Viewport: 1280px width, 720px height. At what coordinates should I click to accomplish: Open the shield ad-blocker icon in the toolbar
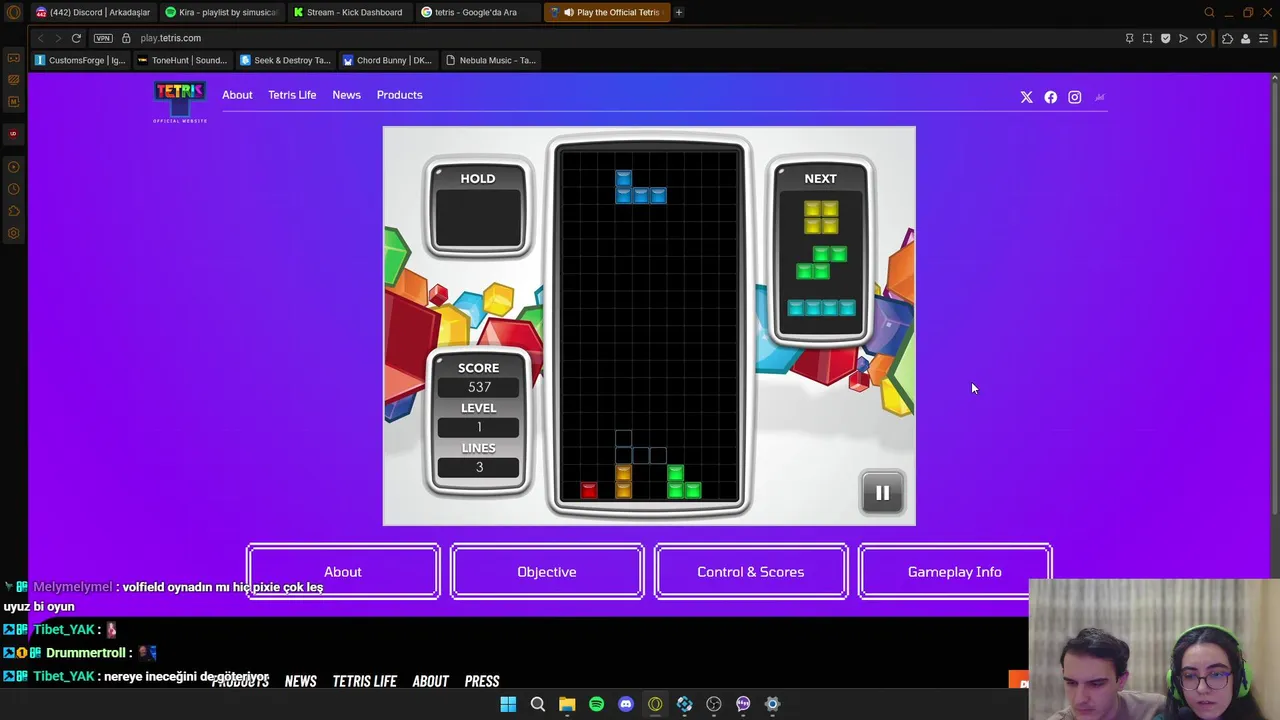pyautogui.click(x=1165, y=38)
